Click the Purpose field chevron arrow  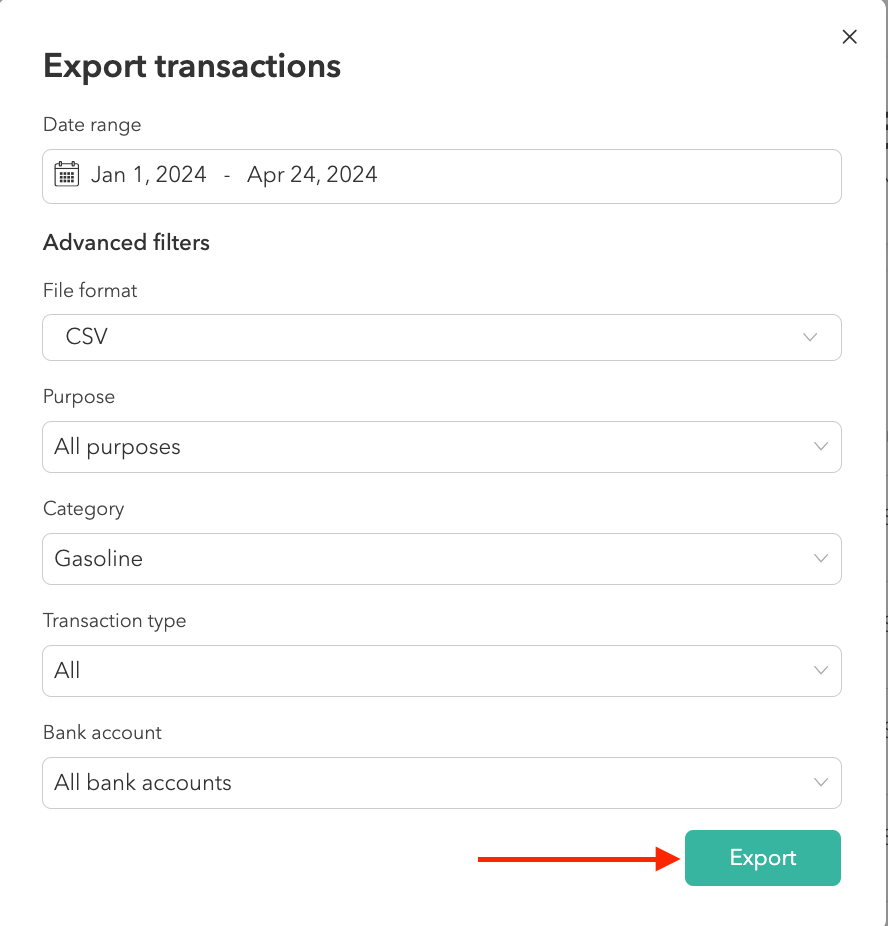point(821,447)
